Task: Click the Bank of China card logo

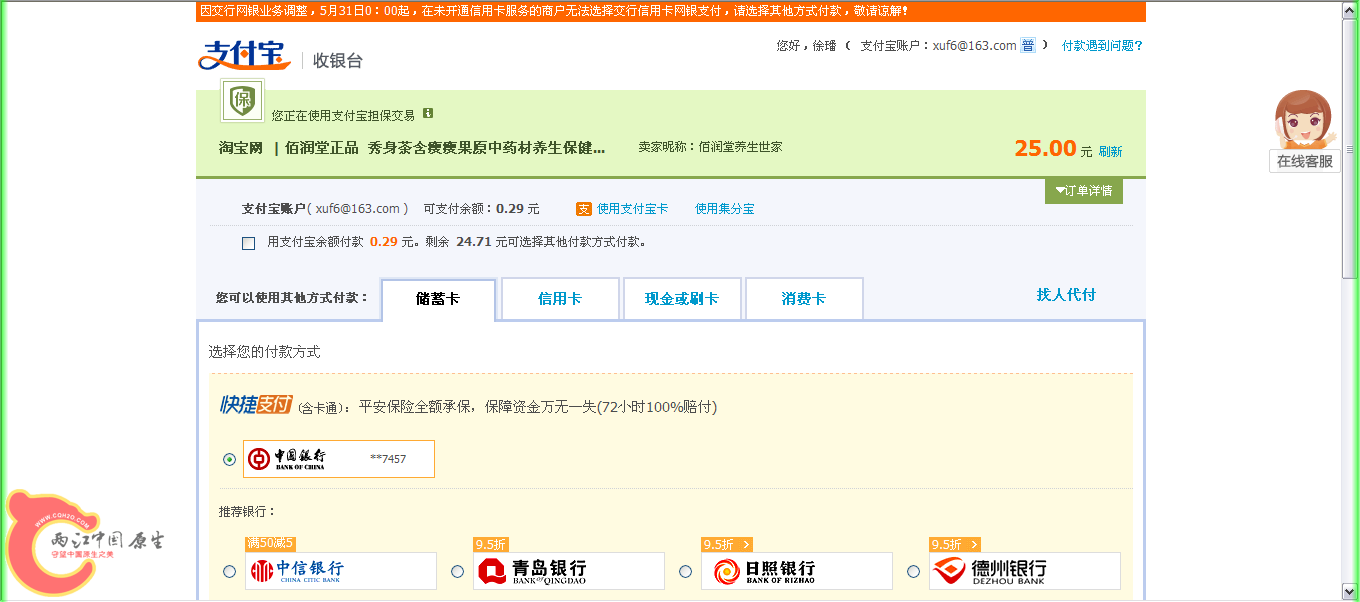Action: 287,459
